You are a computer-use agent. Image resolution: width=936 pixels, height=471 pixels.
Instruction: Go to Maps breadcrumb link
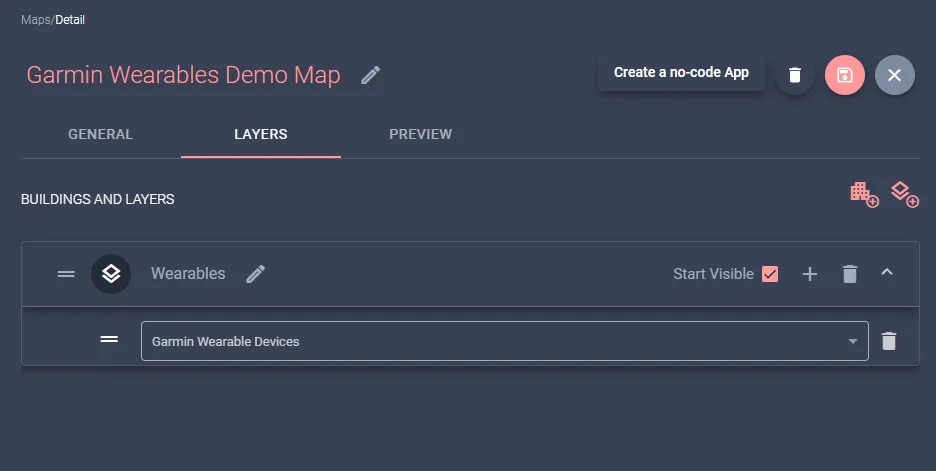tap(36, 20)
